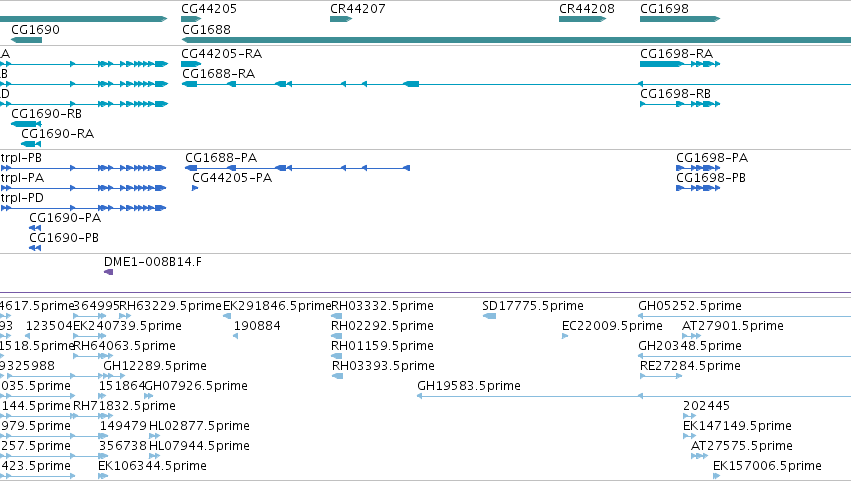Click the GH05252.5prime EST label
Image resolution: width=851 pixels, height=481 pixels.
[690, 306]
